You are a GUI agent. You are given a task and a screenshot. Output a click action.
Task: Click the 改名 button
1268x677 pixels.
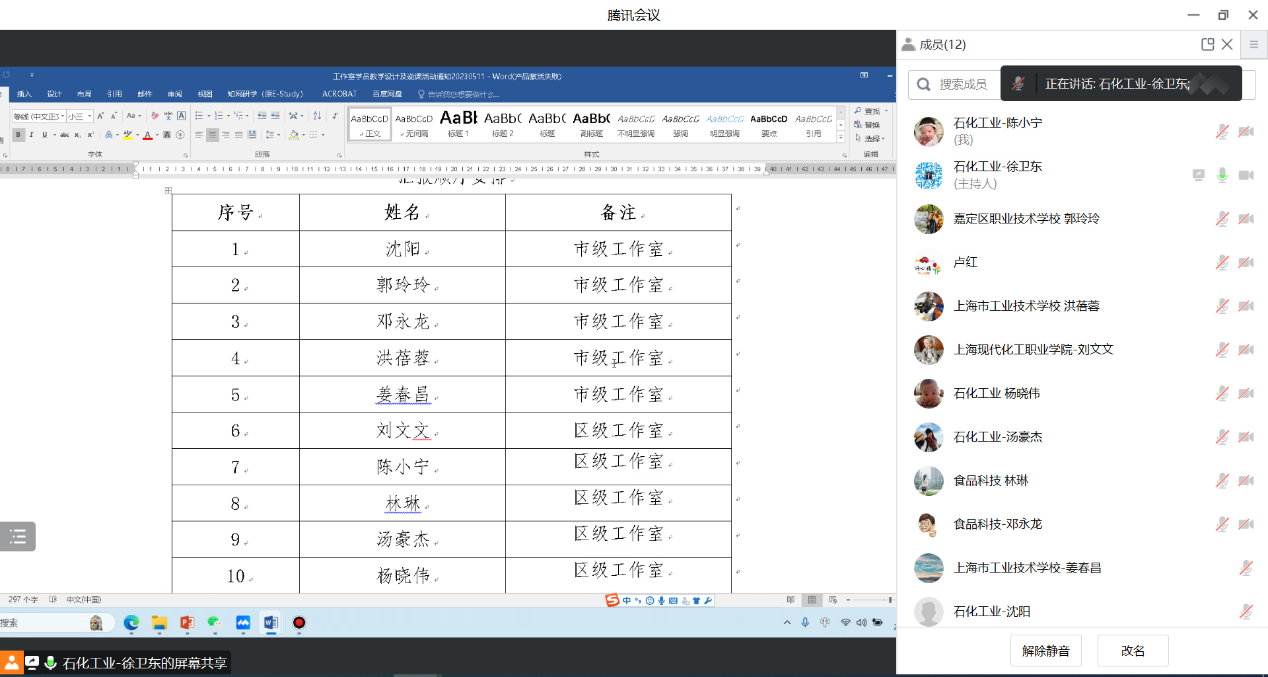click(1133, 651)
